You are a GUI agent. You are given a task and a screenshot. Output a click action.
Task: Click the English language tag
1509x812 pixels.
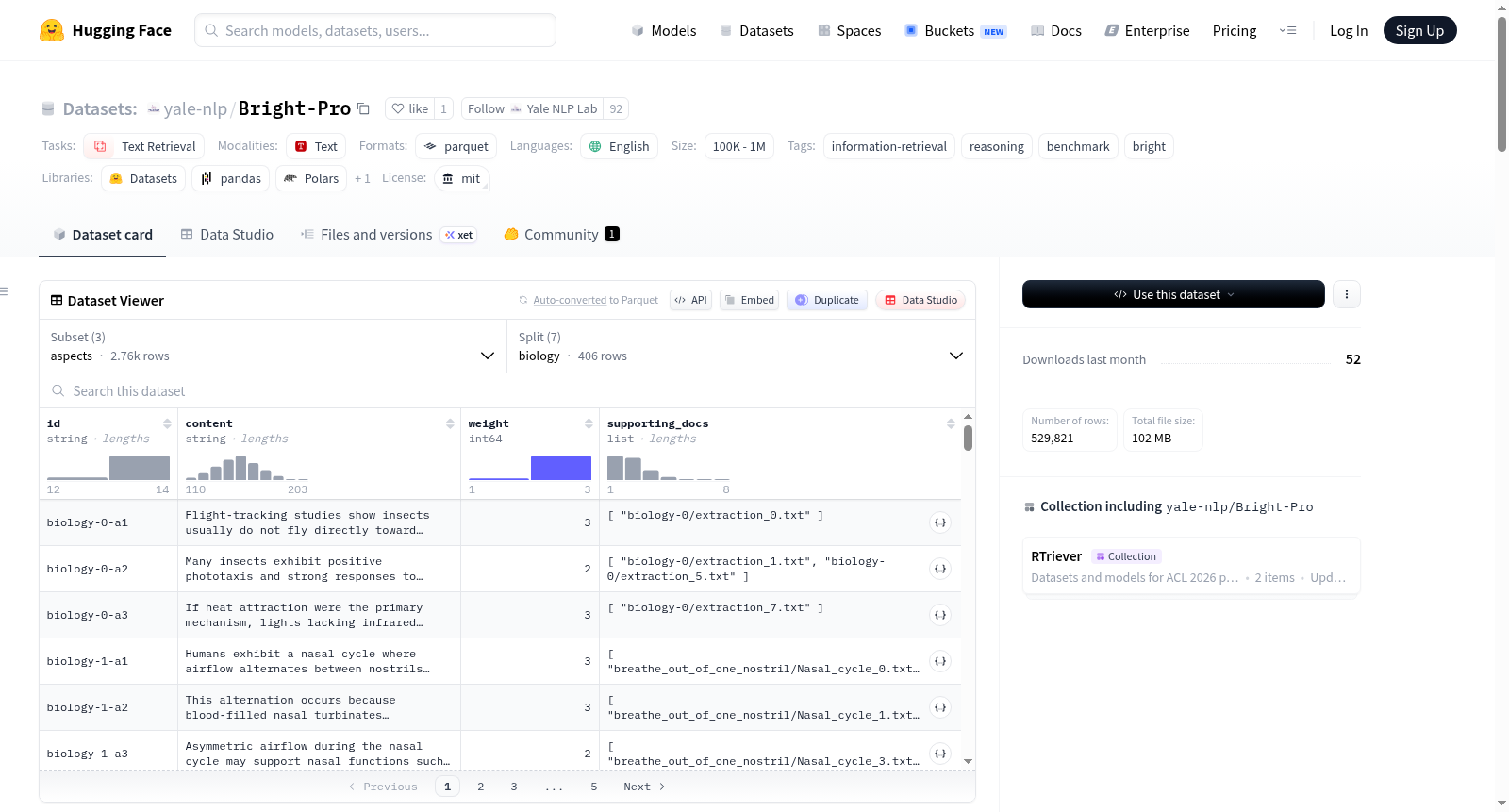point(619,146)
